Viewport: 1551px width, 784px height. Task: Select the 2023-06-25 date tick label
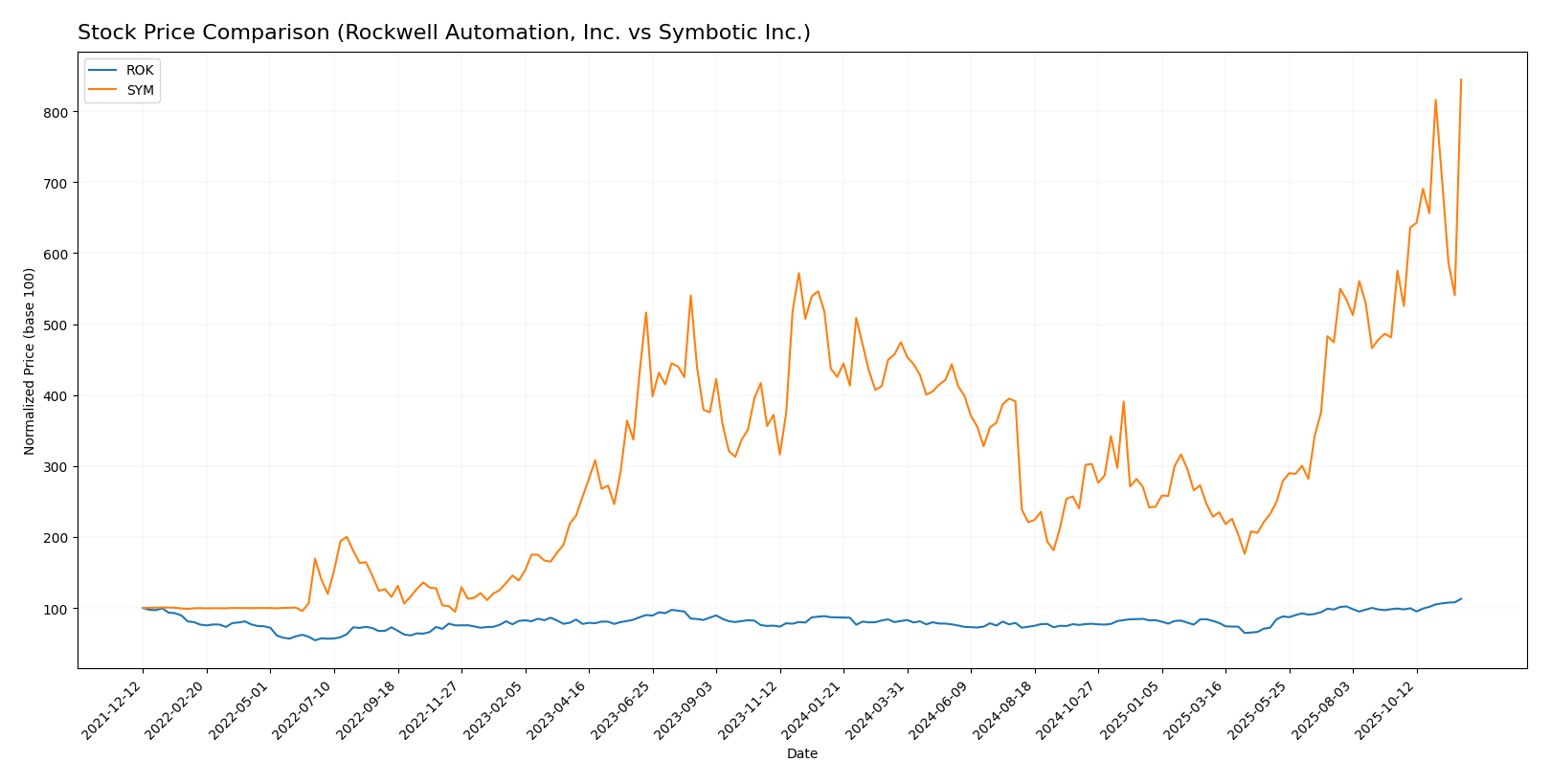coord(624,709)
